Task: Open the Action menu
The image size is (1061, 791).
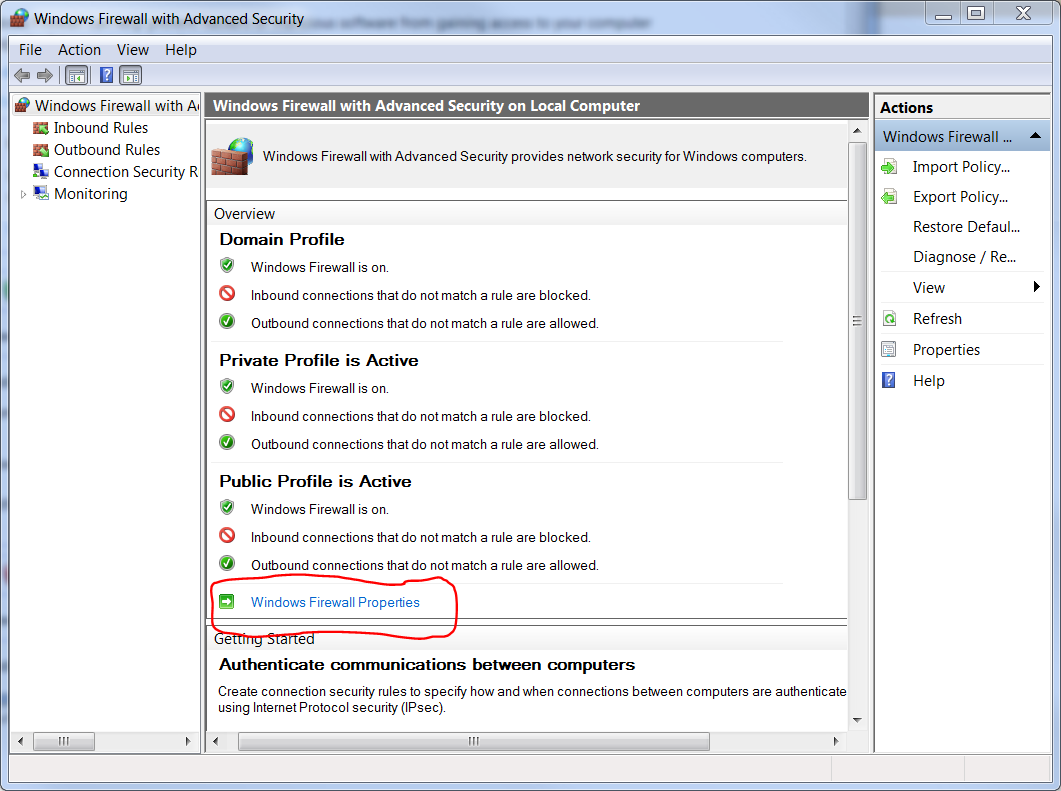Action: [79, 50]
